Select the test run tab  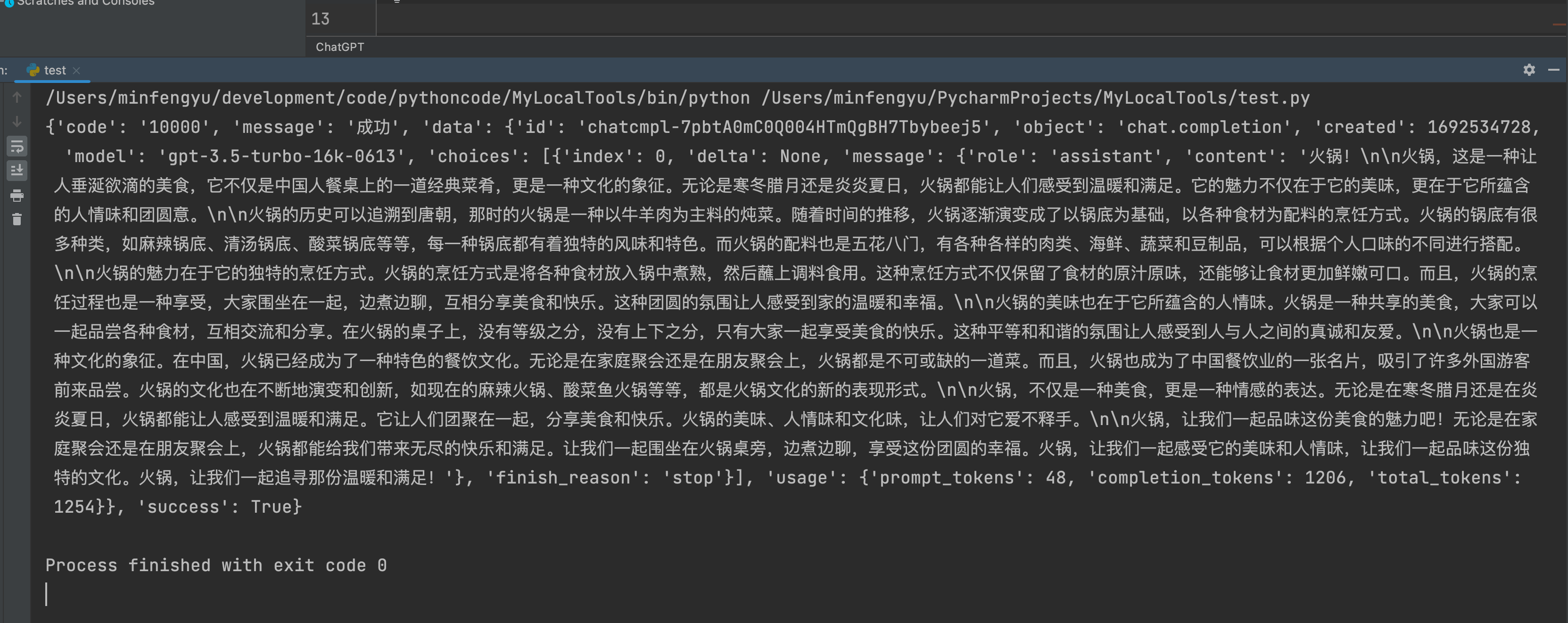click(x=54, y=71)
